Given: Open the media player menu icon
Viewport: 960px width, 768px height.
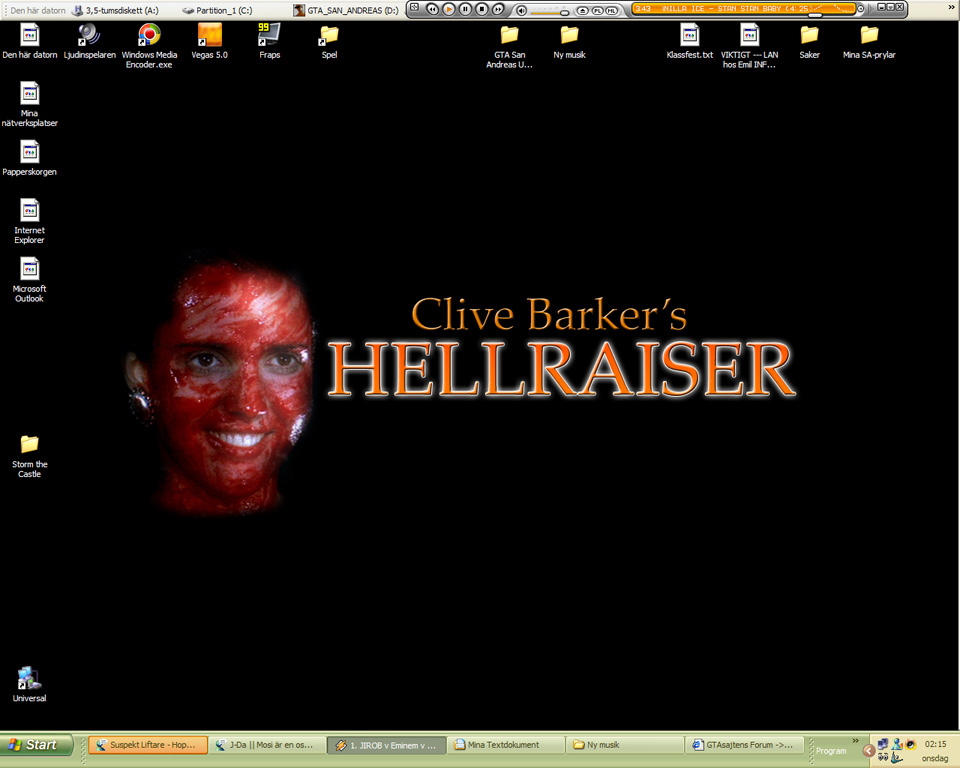Looking at the screenshot, I should coord(414,8).
